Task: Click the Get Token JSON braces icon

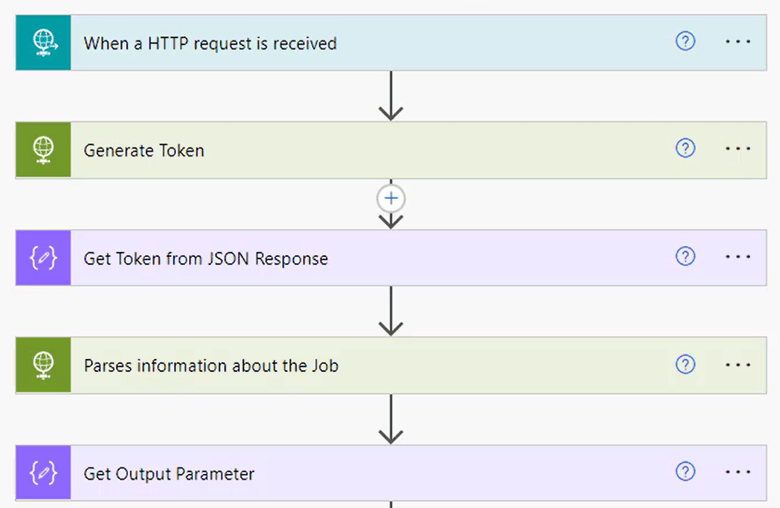Action: [x=43, y=257]
